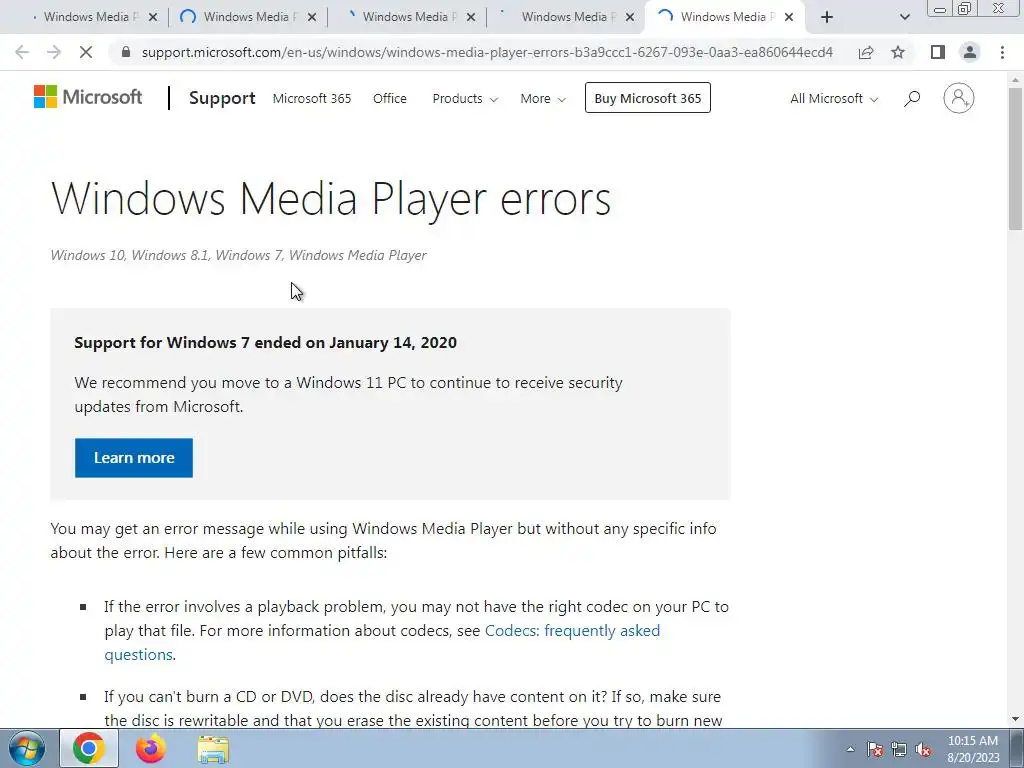Screen dimensions: 1024x768
Task: Click the blue Learn more button
Action: click(134, 458)
